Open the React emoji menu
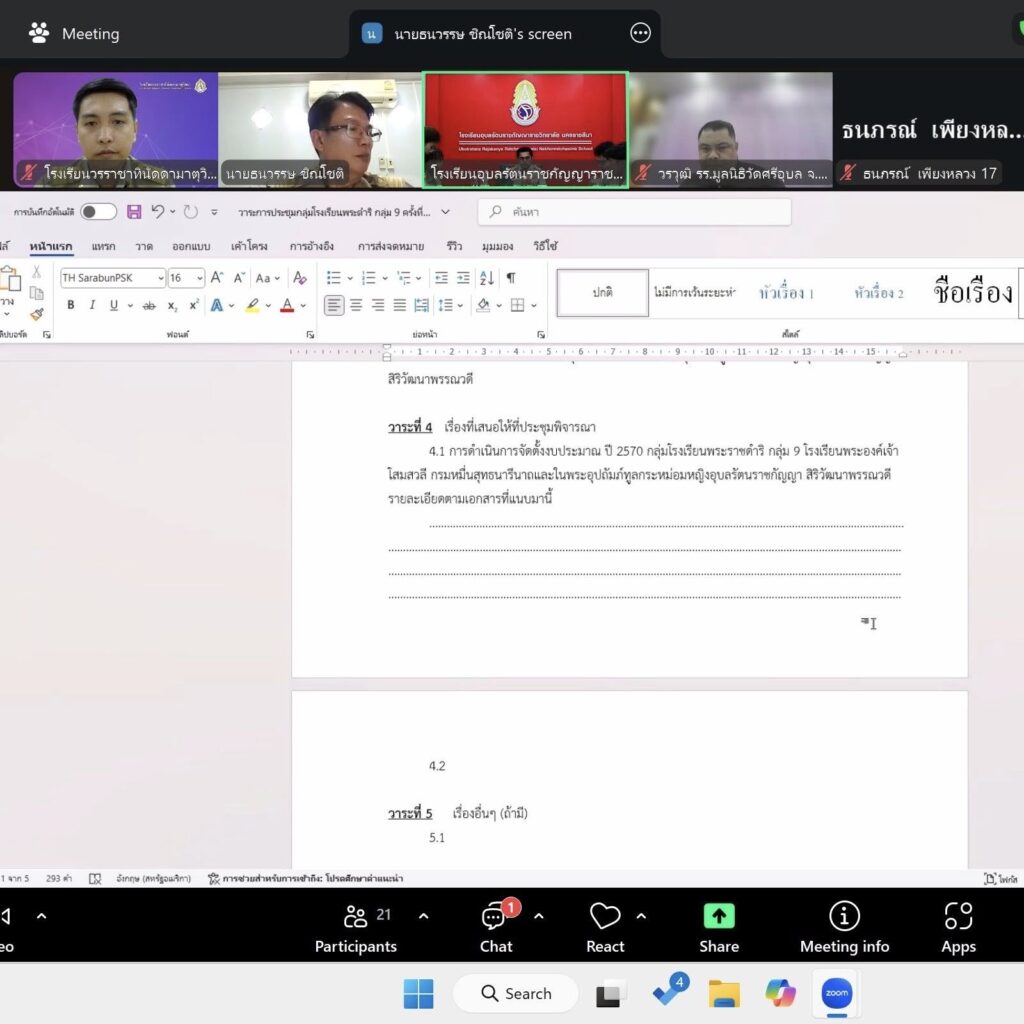Image resolution: width=1024 pixels, height=1024 pixels. (605, 928)
